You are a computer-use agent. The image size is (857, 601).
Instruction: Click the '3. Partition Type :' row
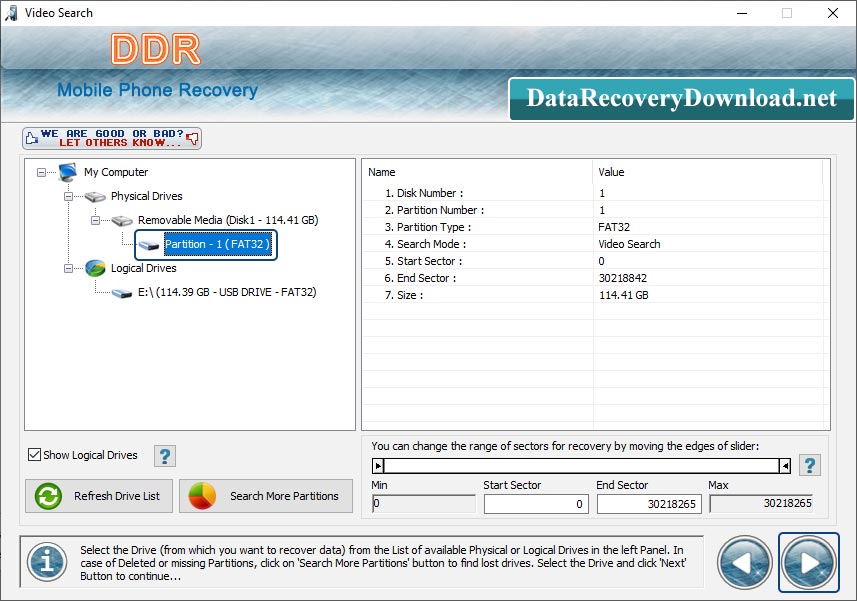pyautogui.click(x=593, y=227)
